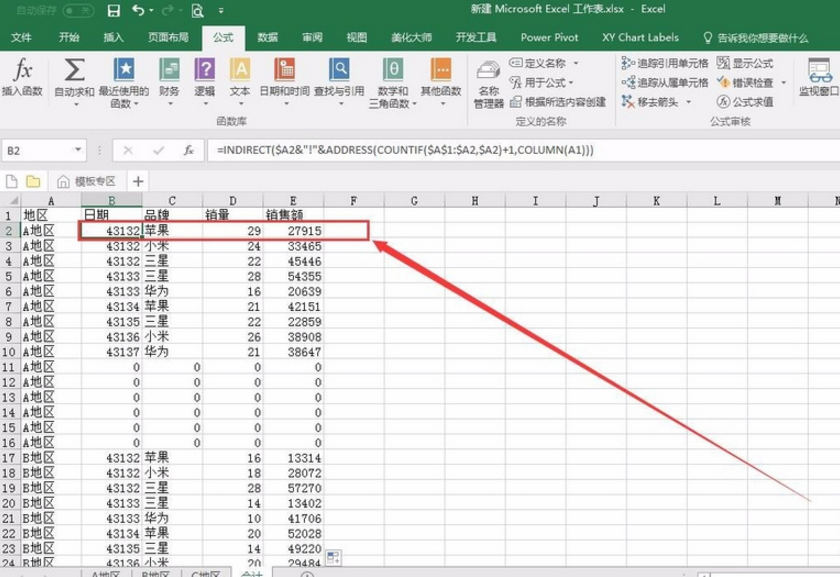Toggle the AutoSave (自动保存) switch
The width and height of the screenshot is (840, 577).
tap(78, 11)
